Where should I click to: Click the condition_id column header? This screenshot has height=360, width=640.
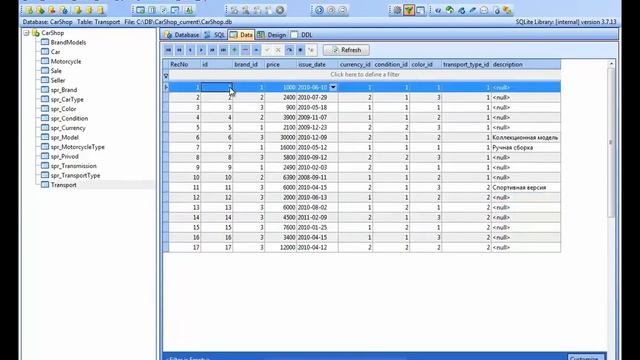tap(391, 64)
